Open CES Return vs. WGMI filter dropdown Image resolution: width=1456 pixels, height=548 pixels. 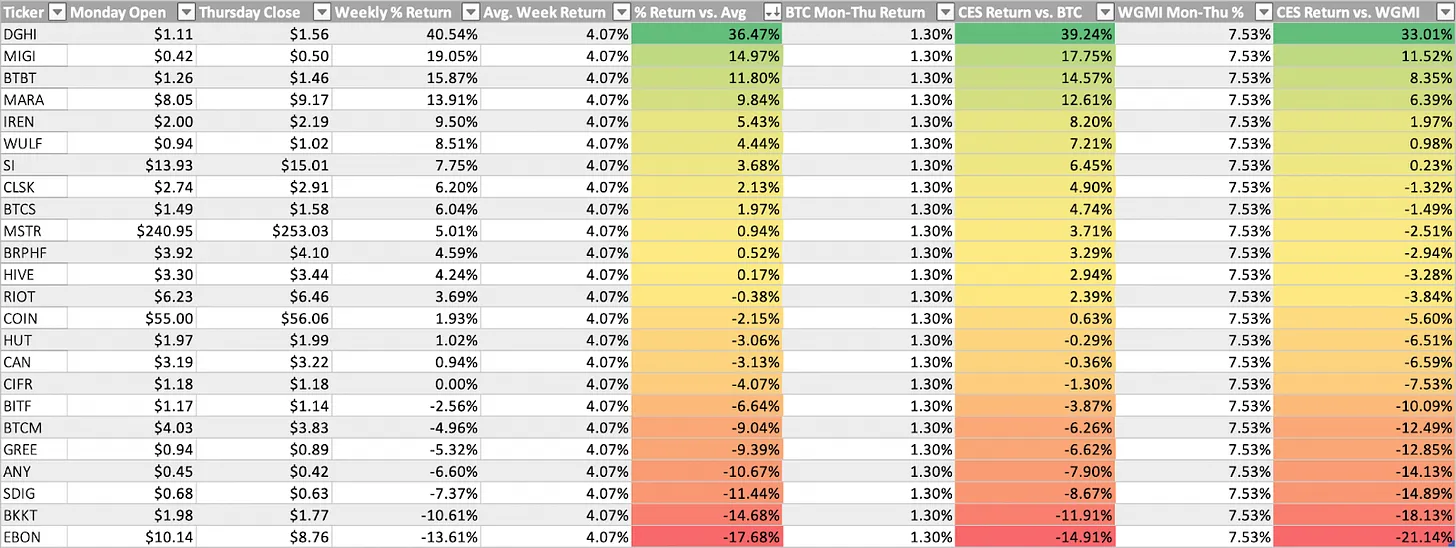1444,12
